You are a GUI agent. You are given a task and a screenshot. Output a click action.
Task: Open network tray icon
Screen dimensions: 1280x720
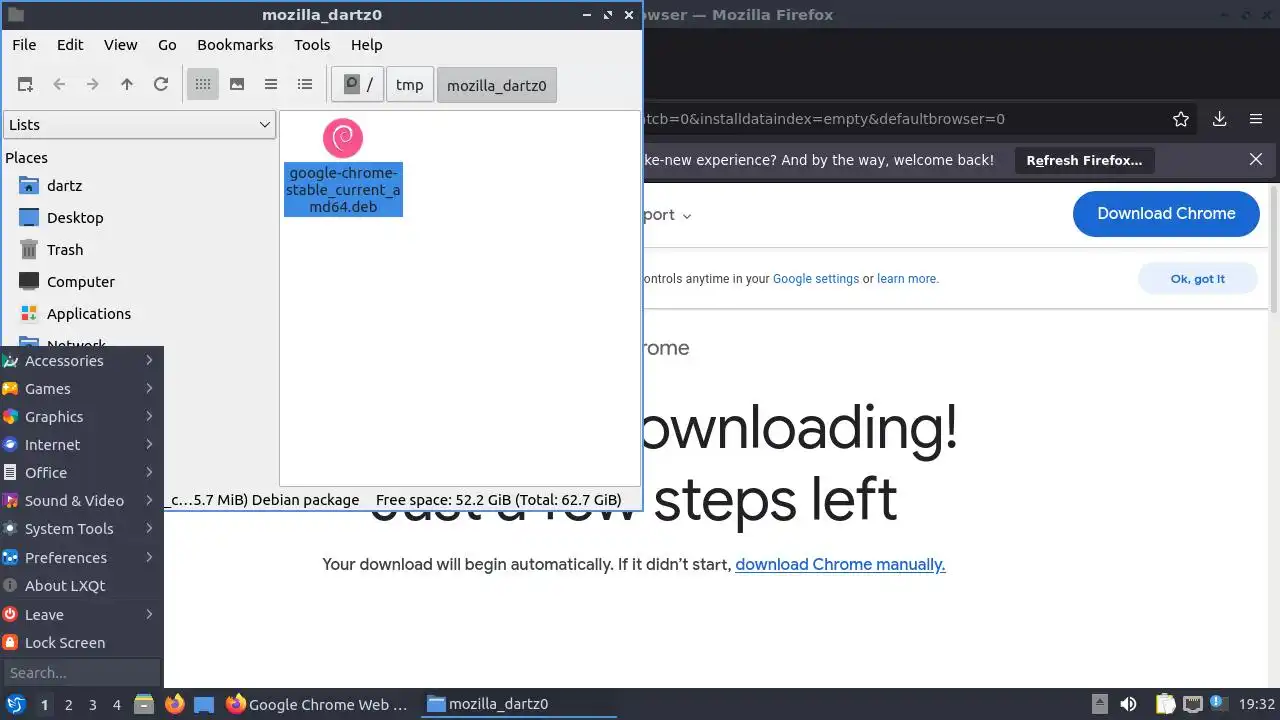1192,704
